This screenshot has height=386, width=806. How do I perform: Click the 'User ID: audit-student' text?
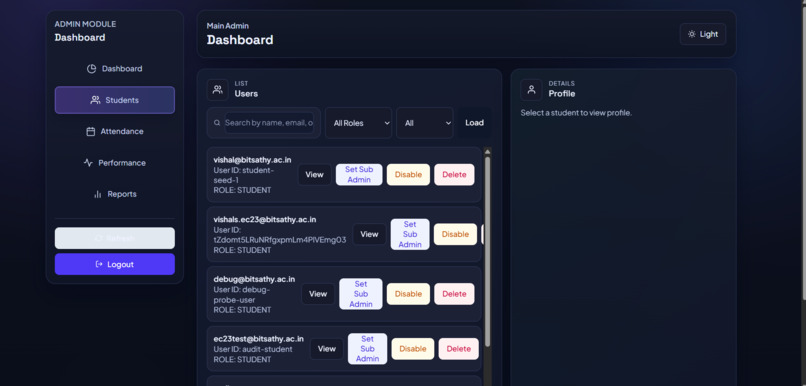[253, 350]
